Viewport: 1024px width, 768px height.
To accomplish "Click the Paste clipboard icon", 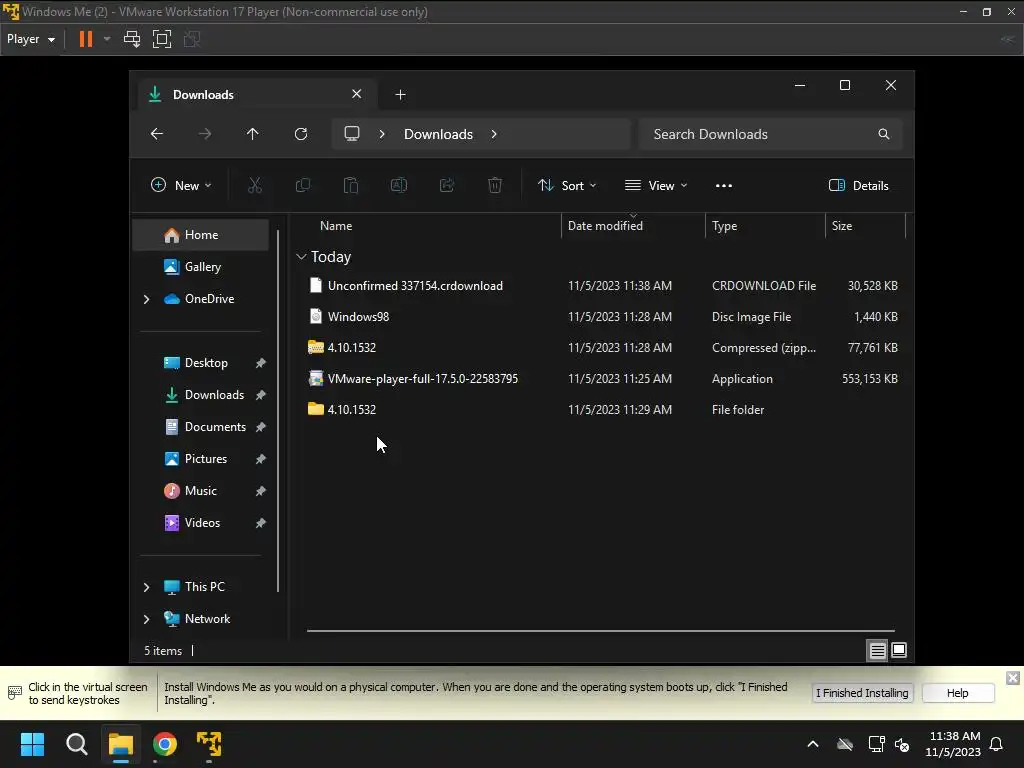I will pyautogui.click(x=351, y=185).
